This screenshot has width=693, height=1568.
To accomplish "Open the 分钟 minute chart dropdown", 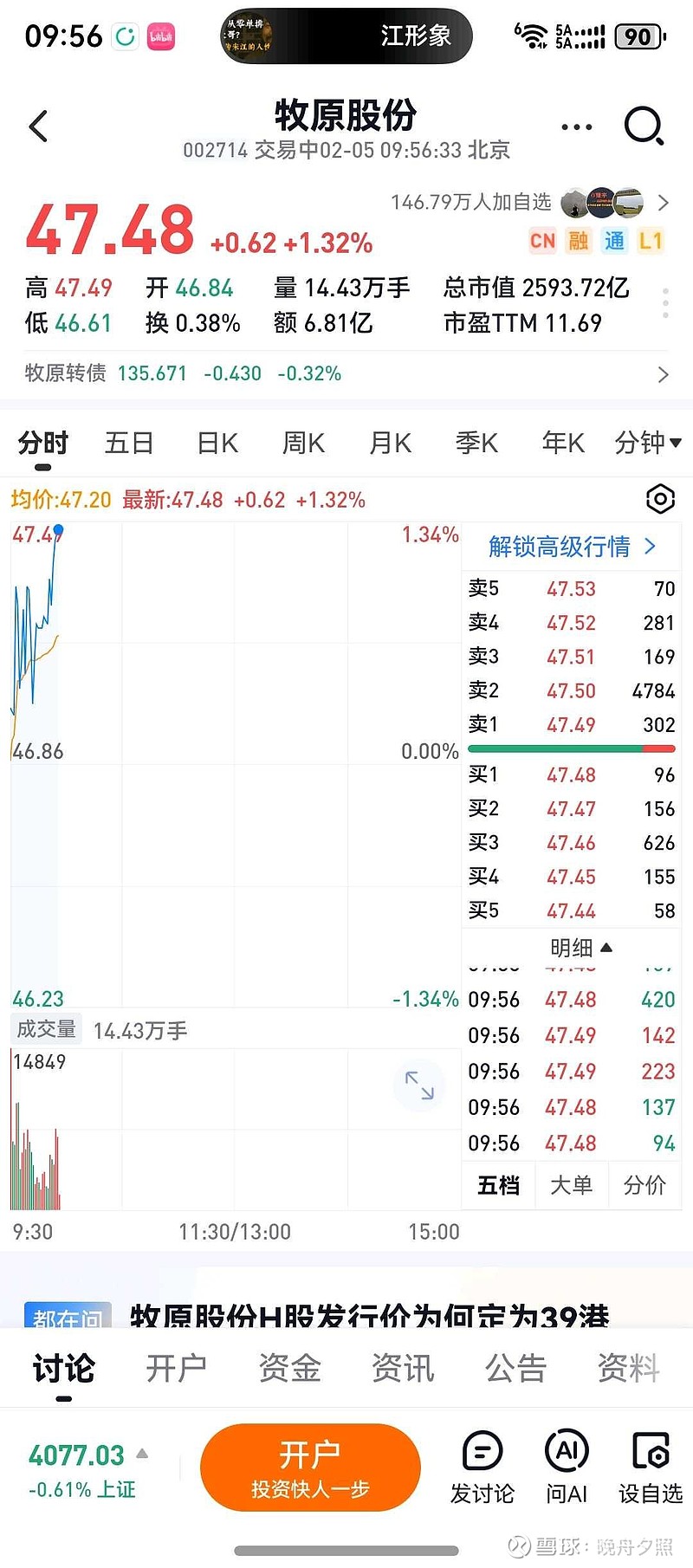I will [647, 443].
